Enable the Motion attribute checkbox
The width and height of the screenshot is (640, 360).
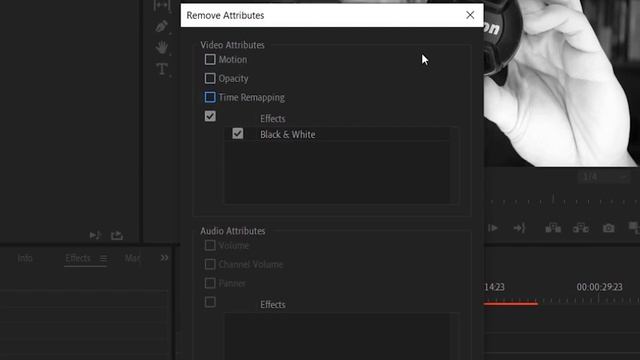click(210, 59)
